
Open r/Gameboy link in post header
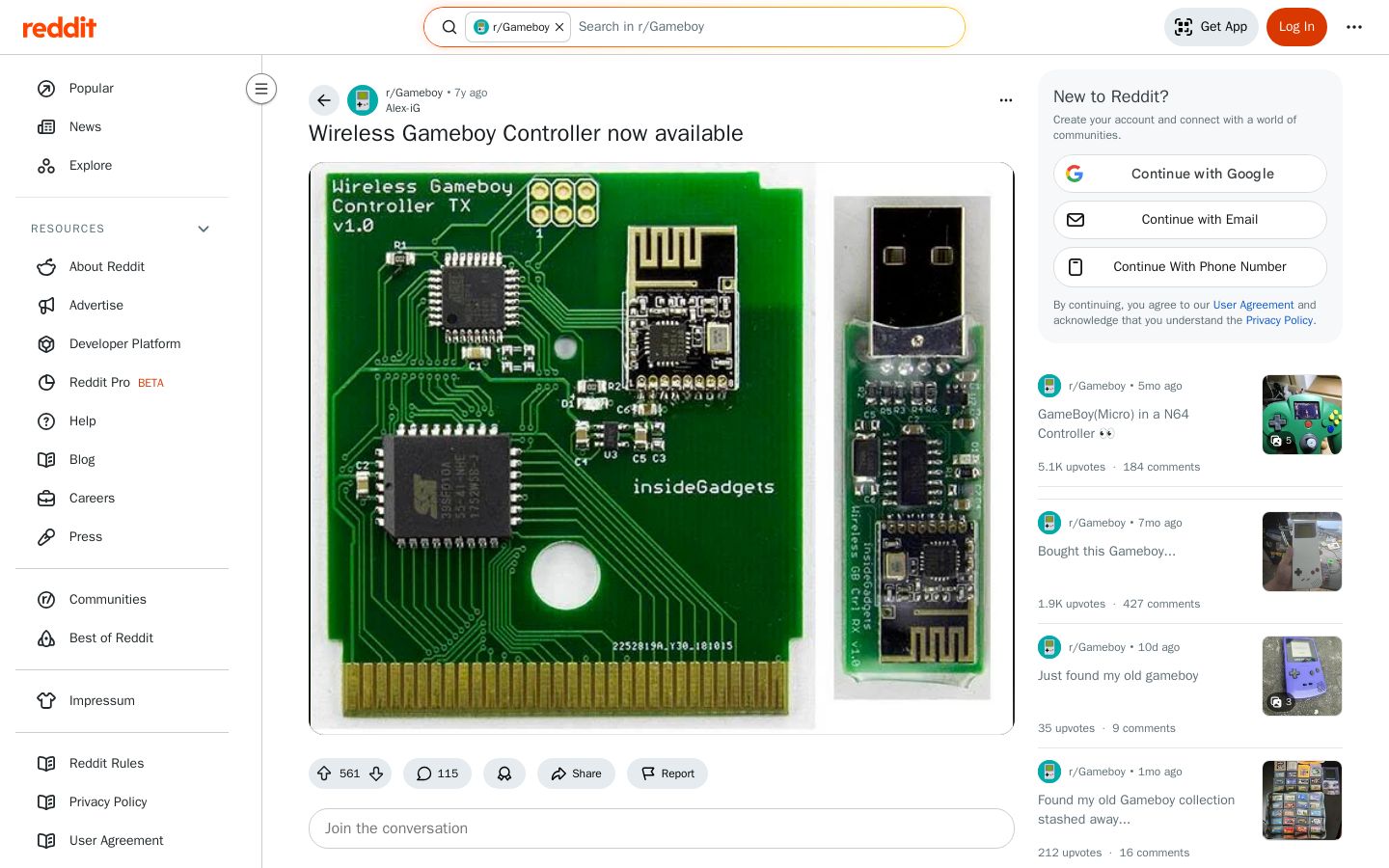coord(414,93)
